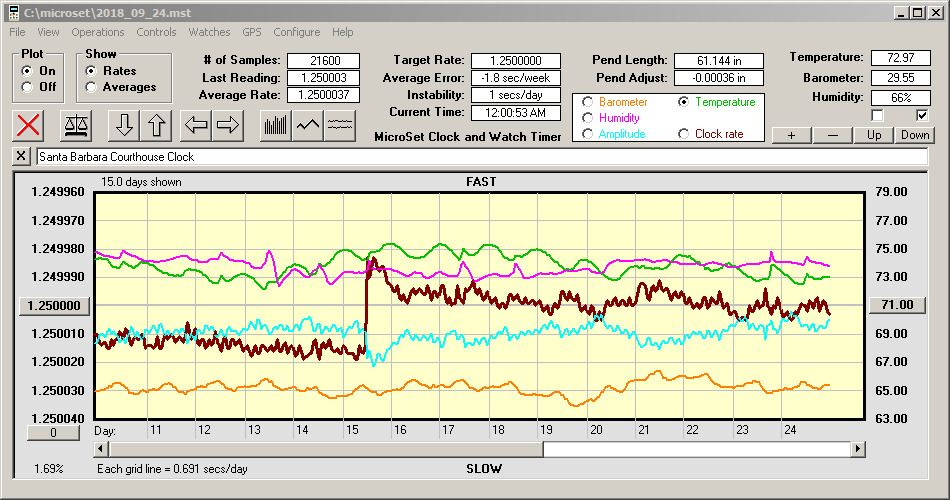Viewport: 950px width, 500px height.
Task: Click the line graph style icon
Action: (x=308, y=125)
